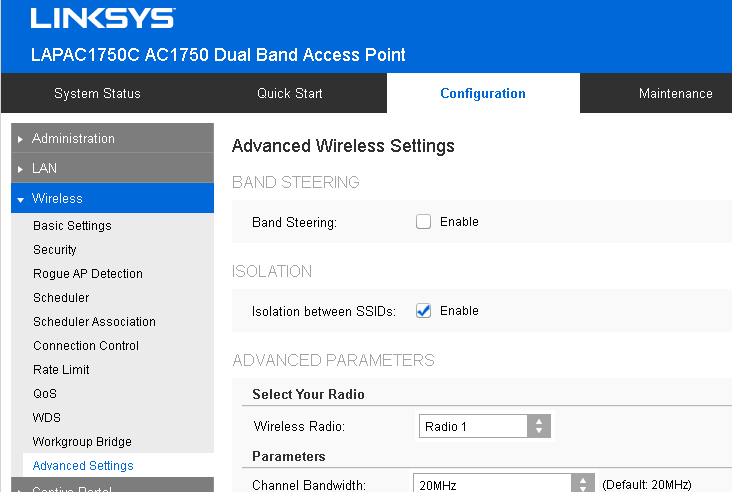Go to Connection Control
This screenshot has width=732, height=492.
click(x=86, y=346)
